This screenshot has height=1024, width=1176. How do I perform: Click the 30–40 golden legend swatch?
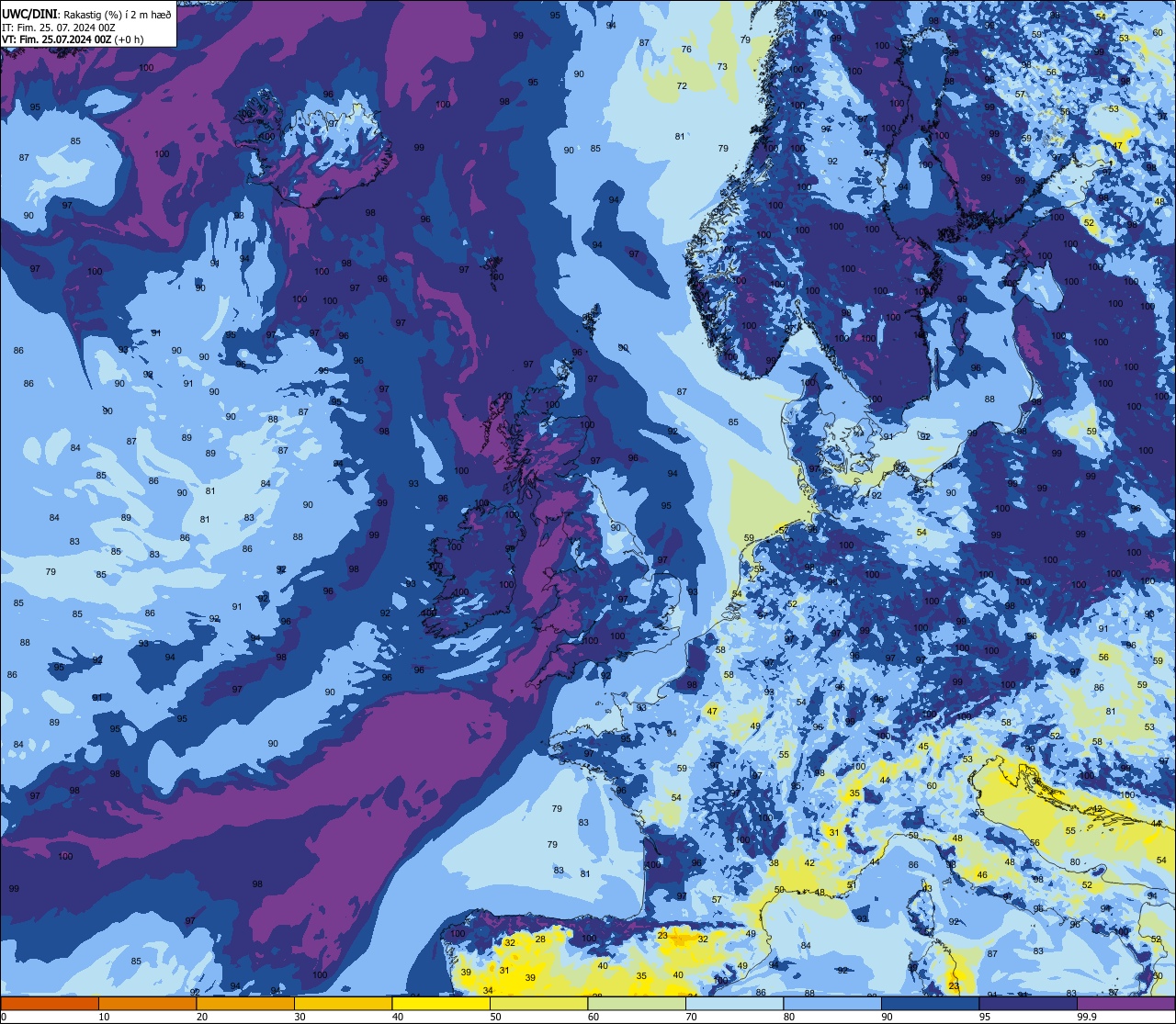pyautogui.click(x=343, y=1003)
